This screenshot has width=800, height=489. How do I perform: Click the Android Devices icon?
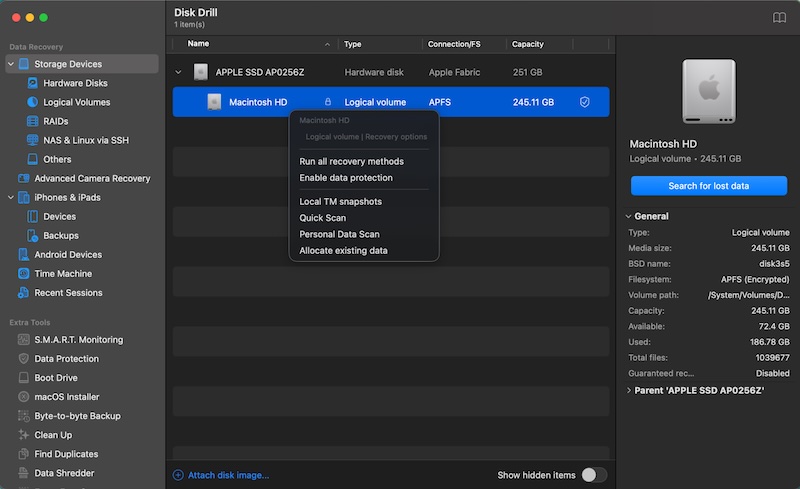23,254
